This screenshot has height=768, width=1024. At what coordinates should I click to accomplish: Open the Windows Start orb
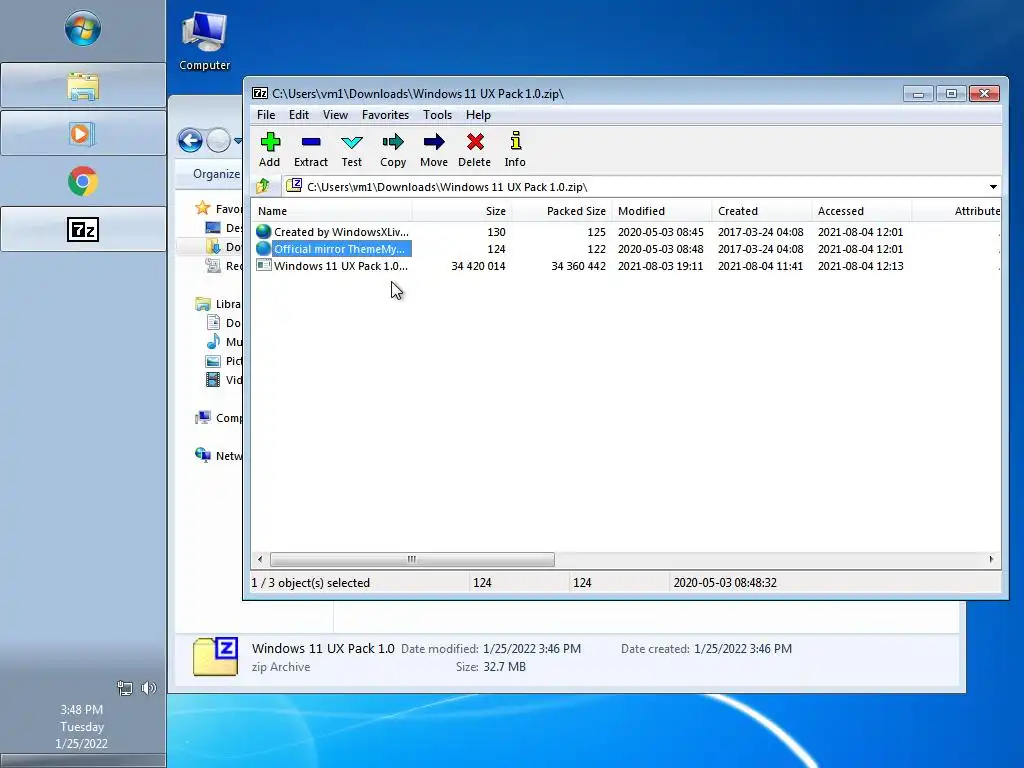pos(83,29)
